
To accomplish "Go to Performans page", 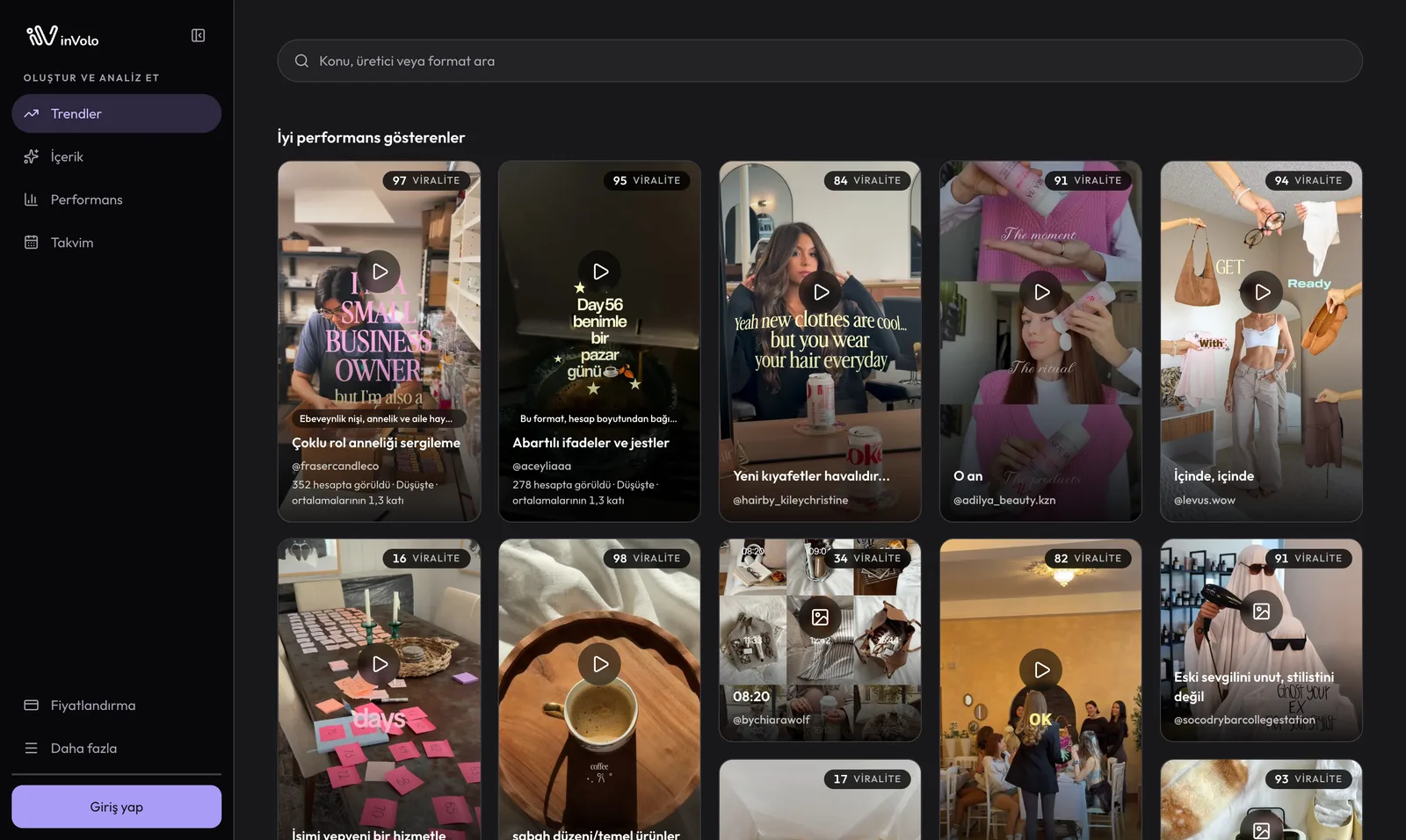I will 117,199.
